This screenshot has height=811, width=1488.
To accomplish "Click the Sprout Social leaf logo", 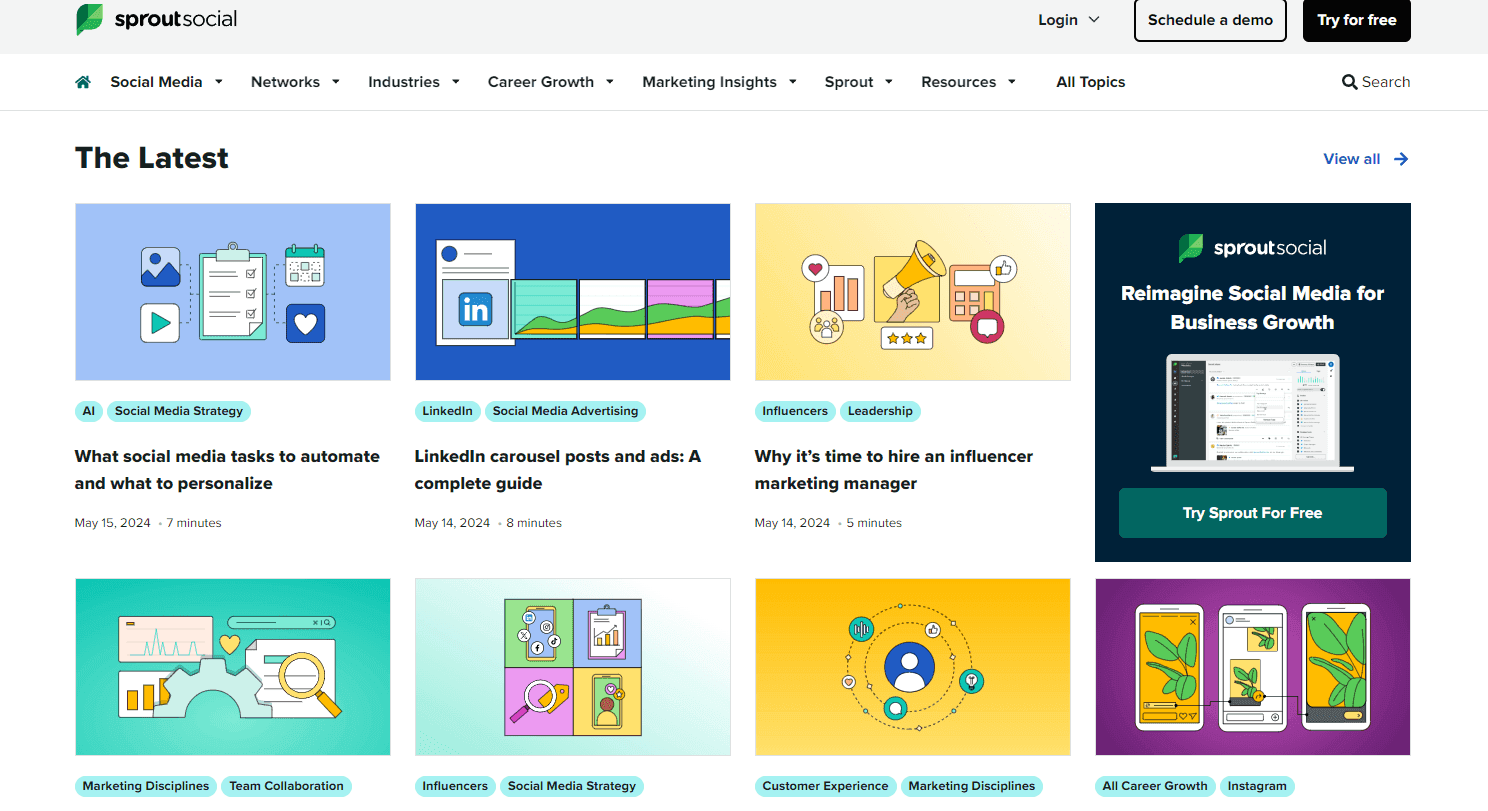I will point(89,20).
